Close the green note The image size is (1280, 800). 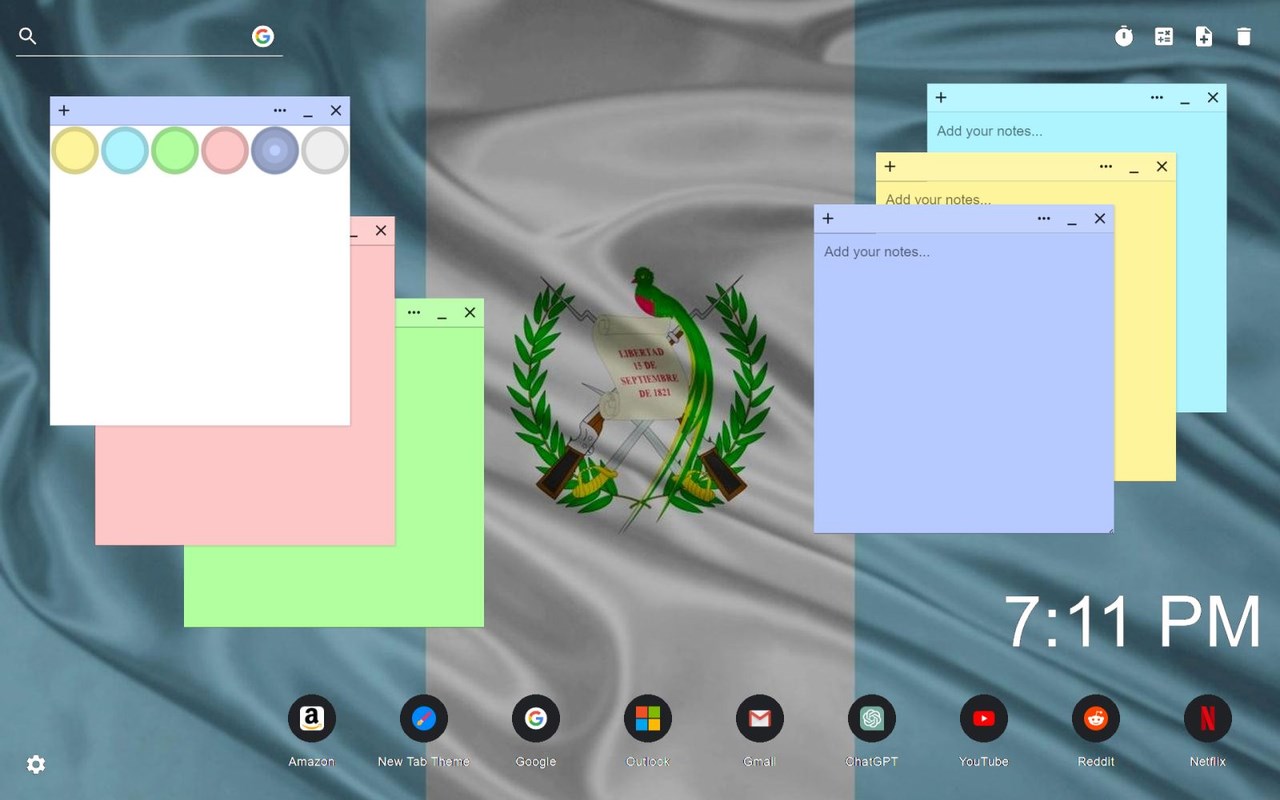[x=470, y=312]
